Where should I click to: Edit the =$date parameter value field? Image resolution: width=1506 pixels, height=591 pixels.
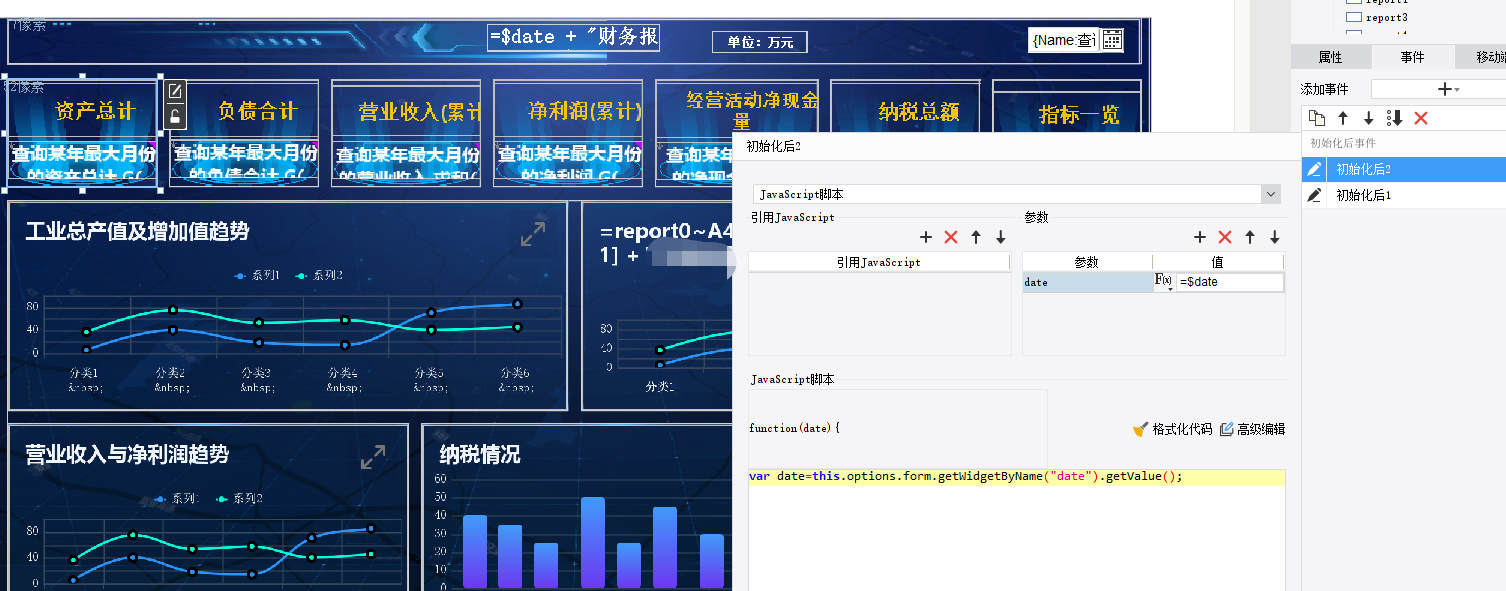click(x=1230, y=283)
